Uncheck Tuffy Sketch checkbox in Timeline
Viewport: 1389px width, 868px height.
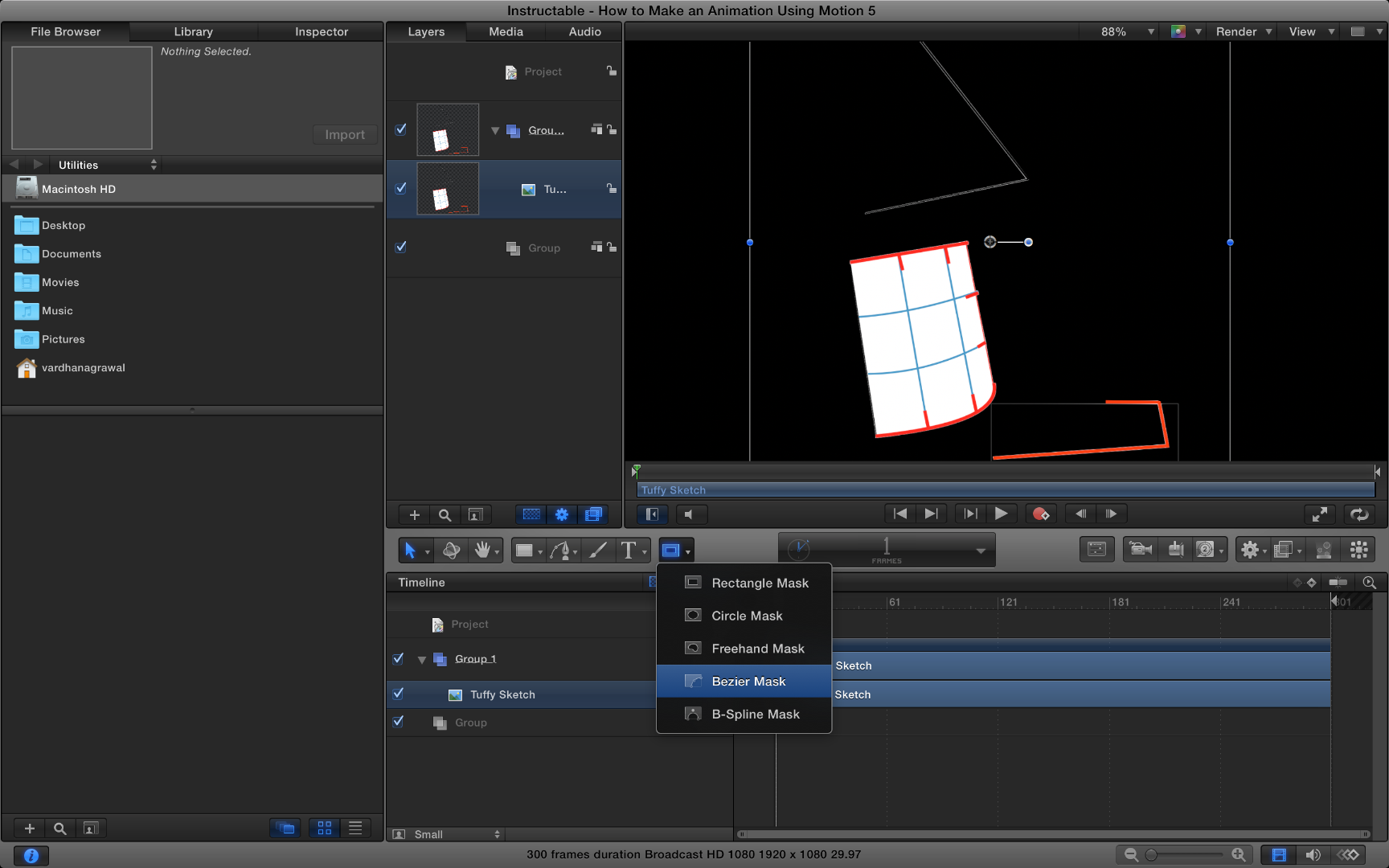(398, 693)
